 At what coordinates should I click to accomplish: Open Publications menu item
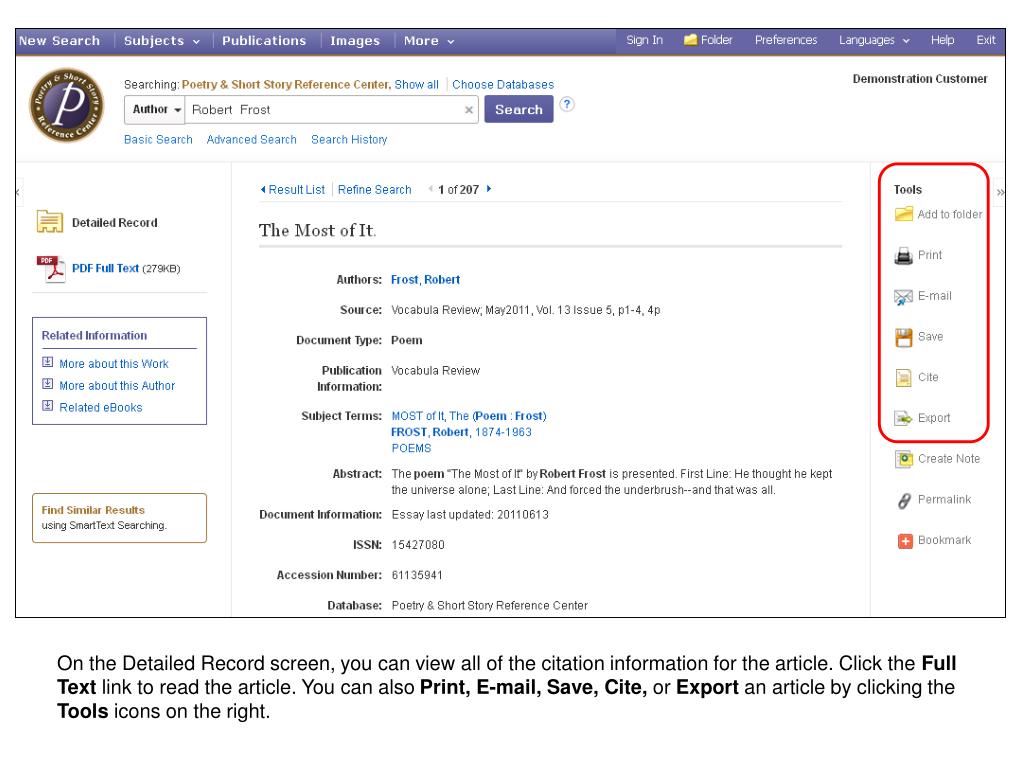(264, 40)
